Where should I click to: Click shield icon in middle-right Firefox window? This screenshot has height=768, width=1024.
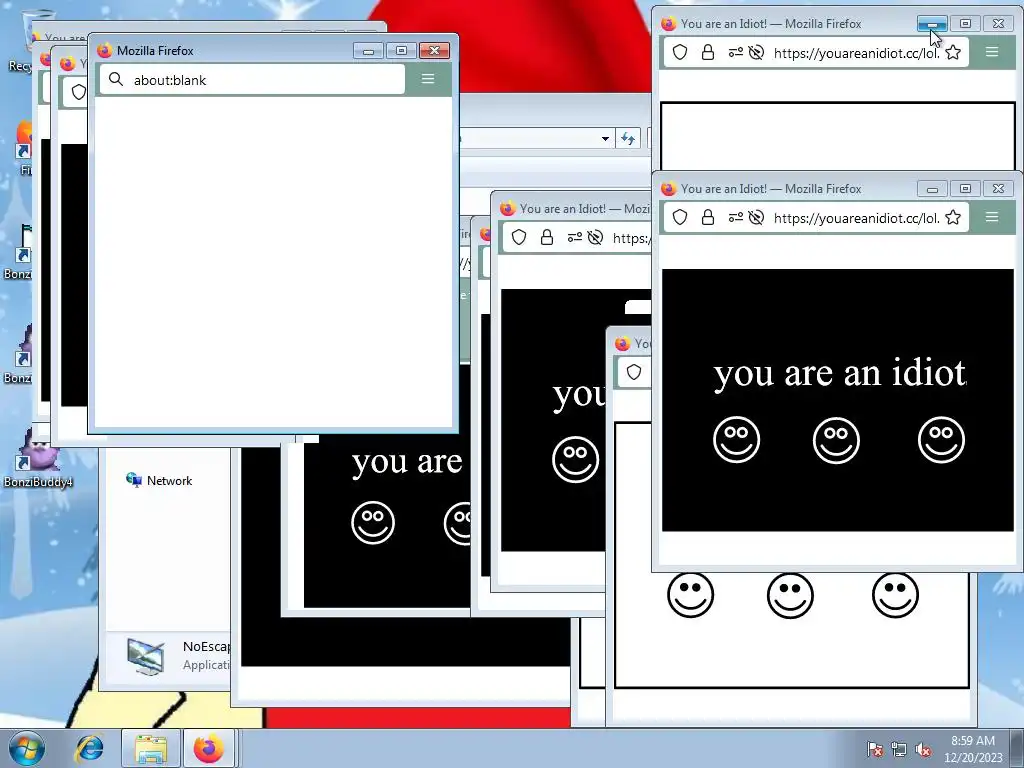680,217
